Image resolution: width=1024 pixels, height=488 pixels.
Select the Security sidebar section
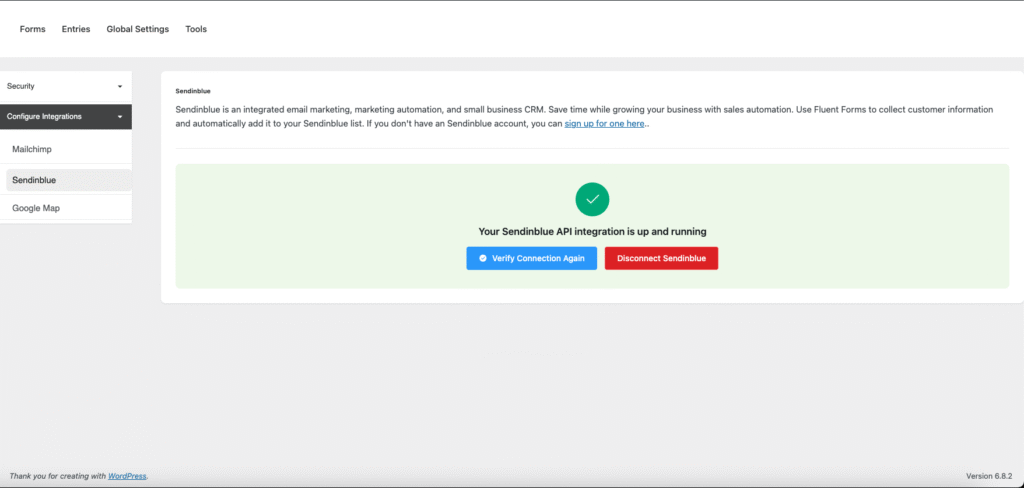[x=22, y=87]
